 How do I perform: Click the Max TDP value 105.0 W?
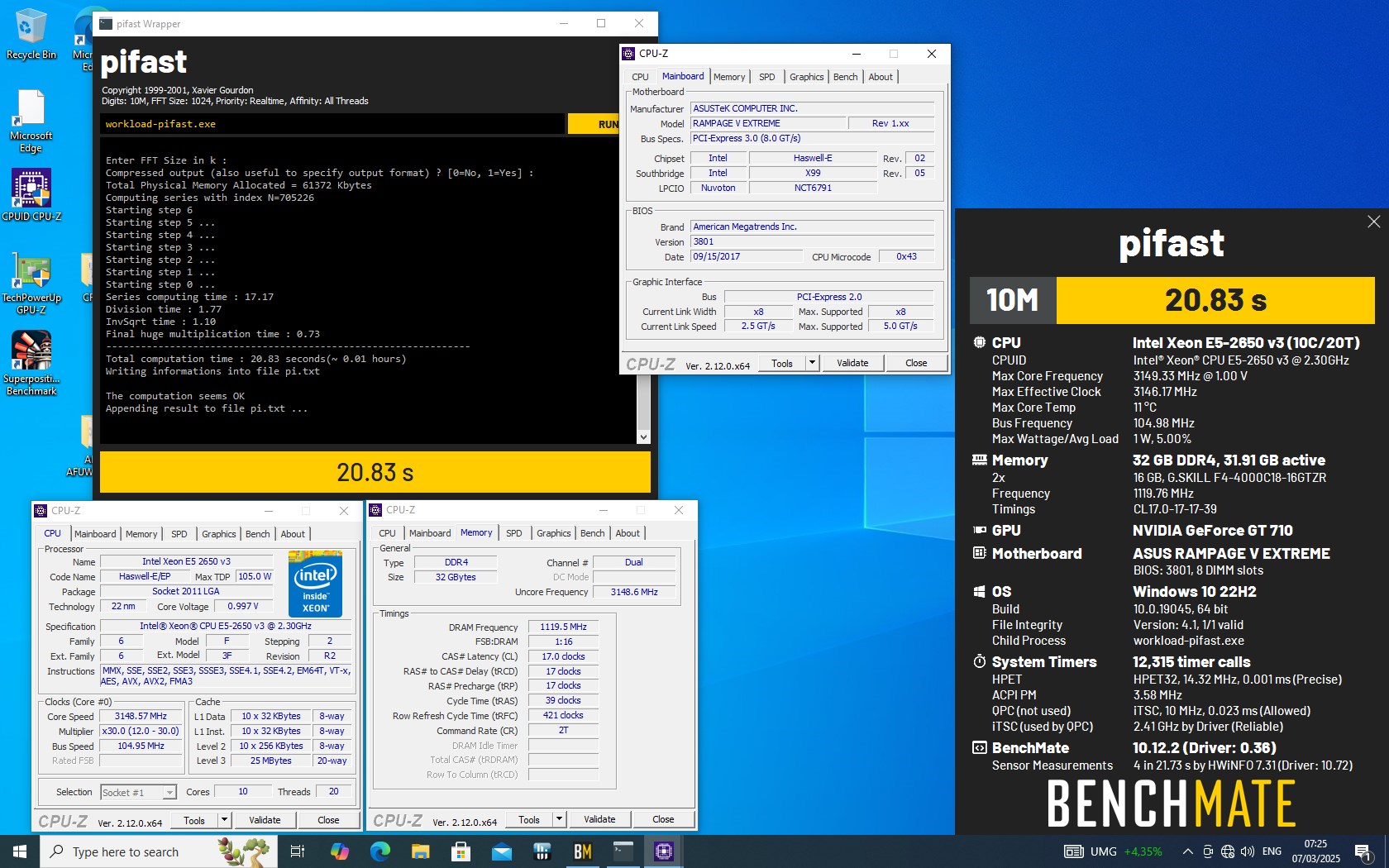point(255,576)
